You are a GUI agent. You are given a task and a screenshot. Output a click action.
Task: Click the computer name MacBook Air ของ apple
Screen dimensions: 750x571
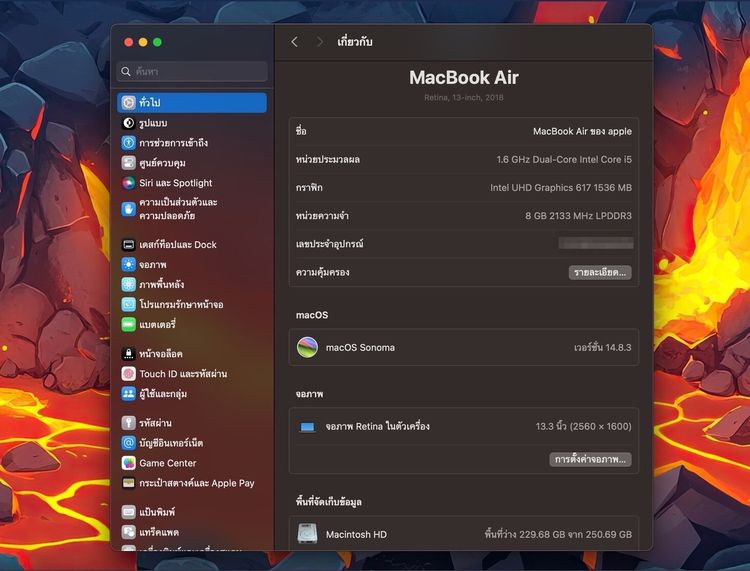581,131
